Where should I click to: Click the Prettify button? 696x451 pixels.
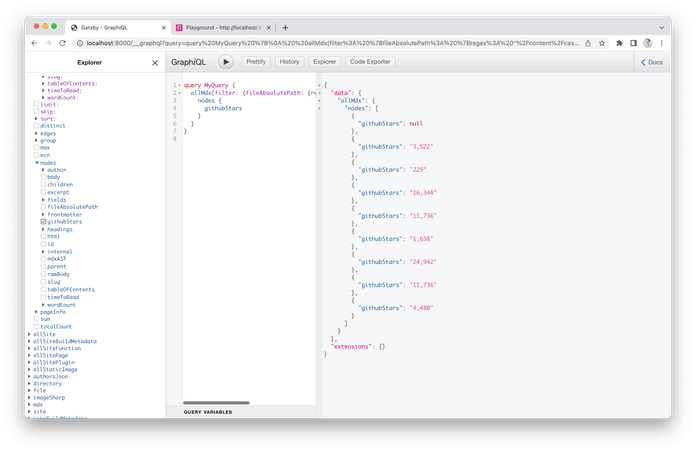(x=255, y=62)
